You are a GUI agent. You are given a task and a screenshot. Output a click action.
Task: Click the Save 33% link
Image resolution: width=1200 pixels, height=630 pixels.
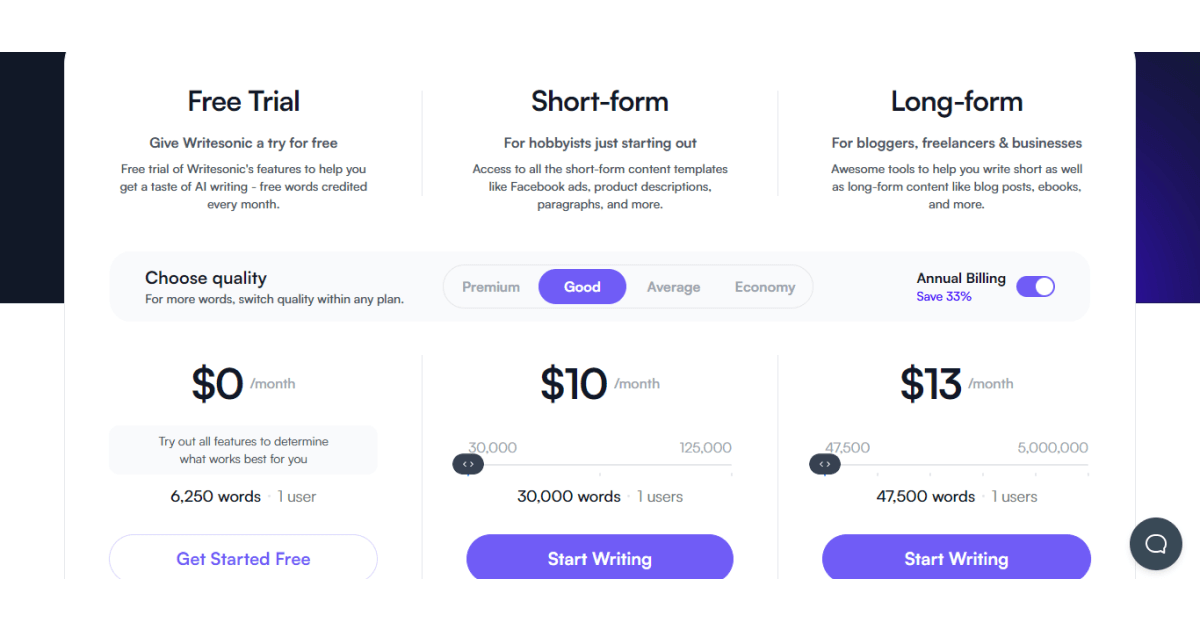[x=943, y=296]
